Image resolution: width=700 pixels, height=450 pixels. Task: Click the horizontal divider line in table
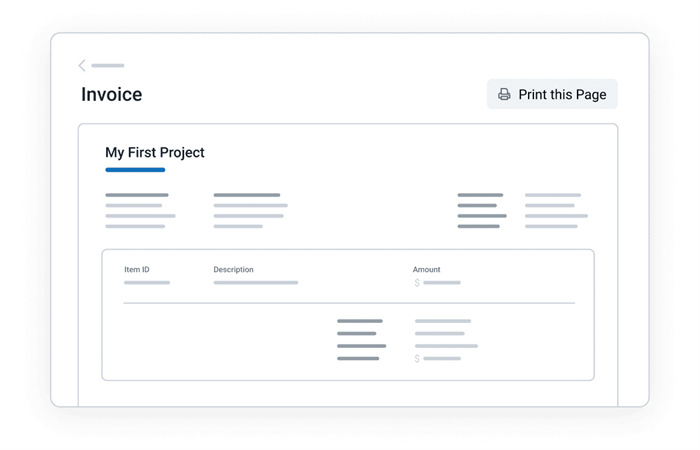point(349,302)
